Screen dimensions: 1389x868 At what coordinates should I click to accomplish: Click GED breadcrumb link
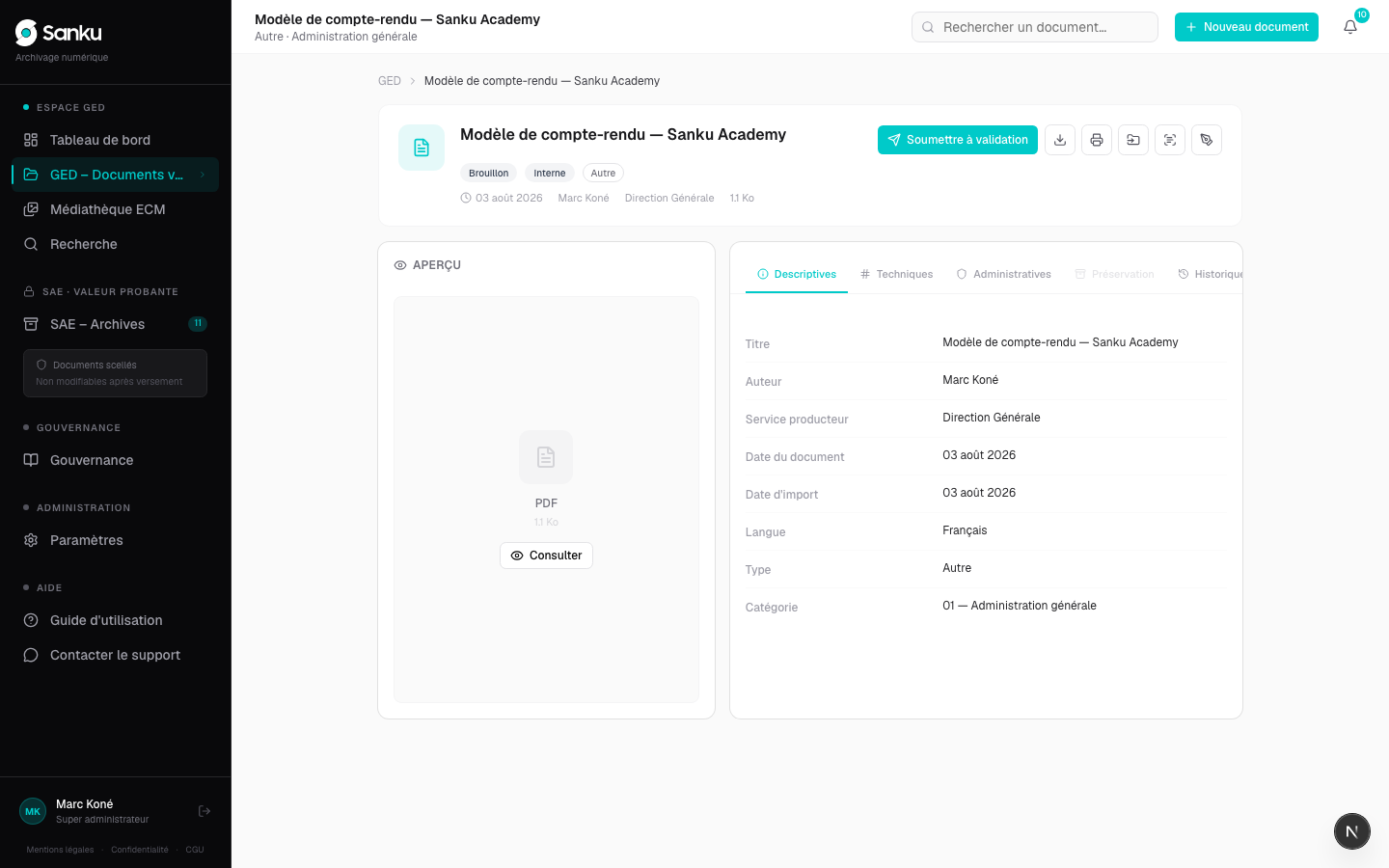(x=390, y=81)
